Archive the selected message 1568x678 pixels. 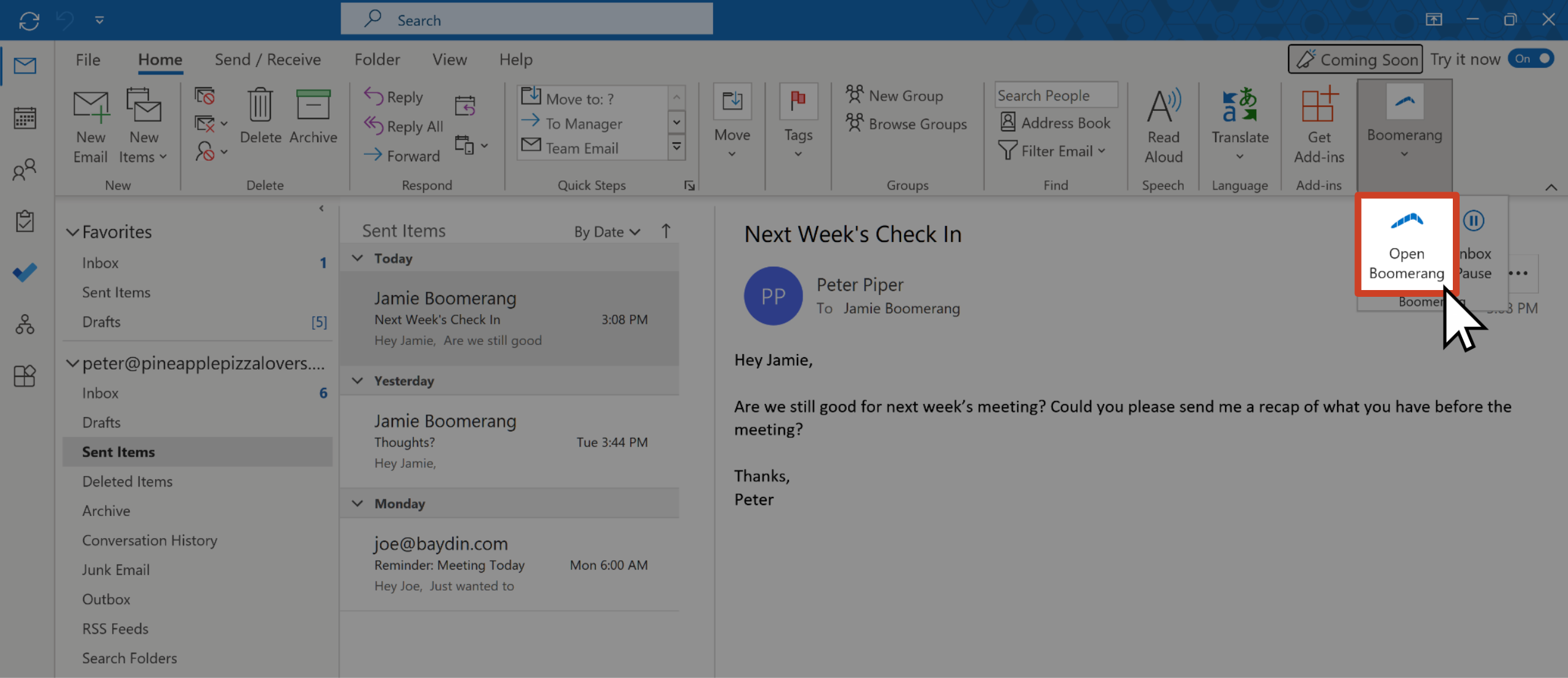[x=313, y=116]
